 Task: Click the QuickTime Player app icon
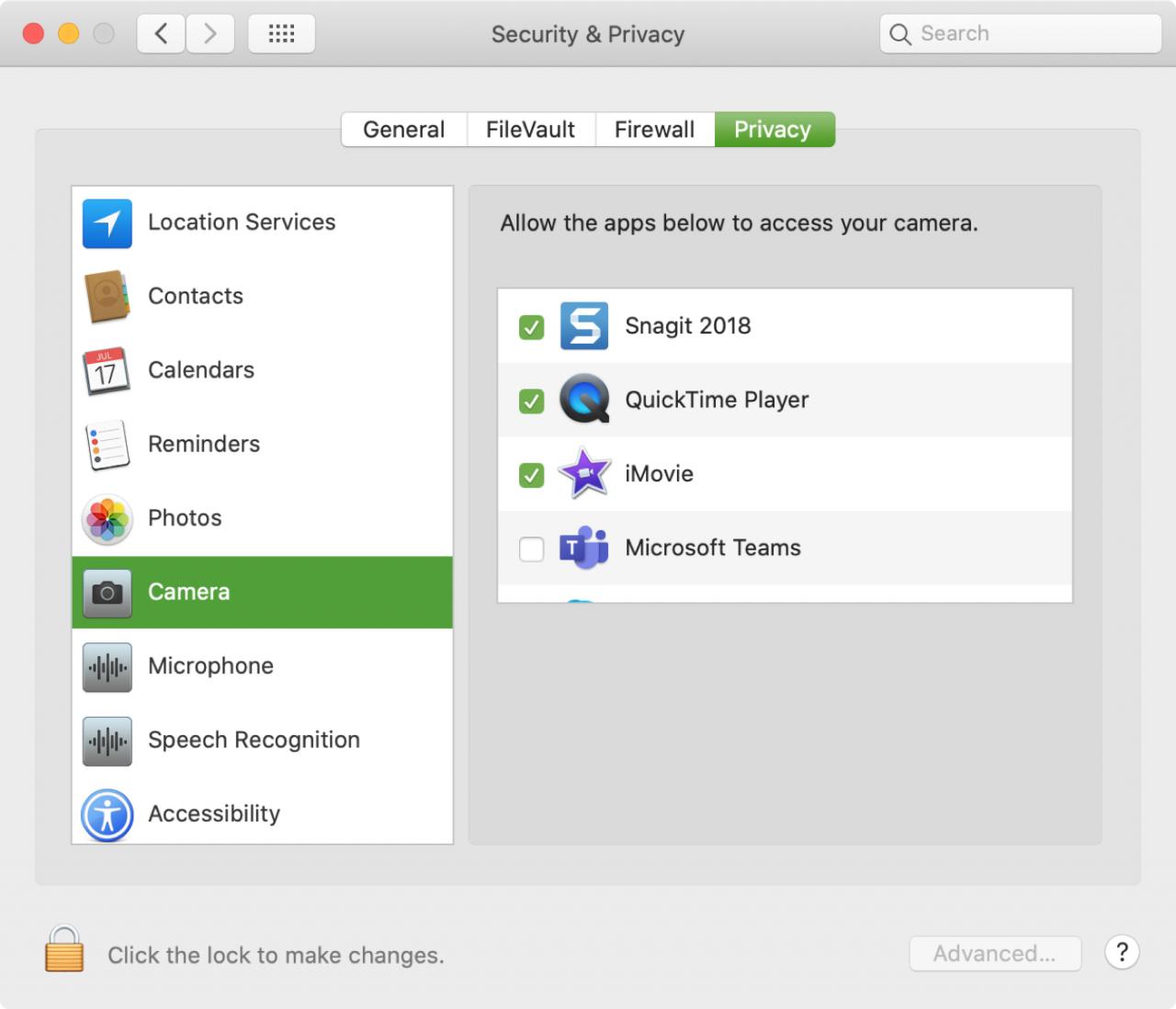pyautogui.click(x=584, y=400)
